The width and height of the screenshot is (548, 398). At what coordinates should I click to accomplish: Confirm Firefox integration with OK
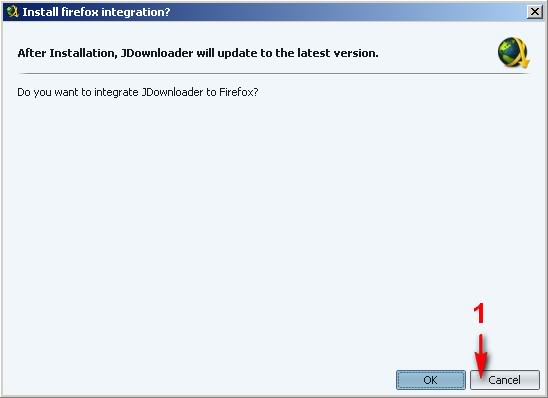coord(431,380)
